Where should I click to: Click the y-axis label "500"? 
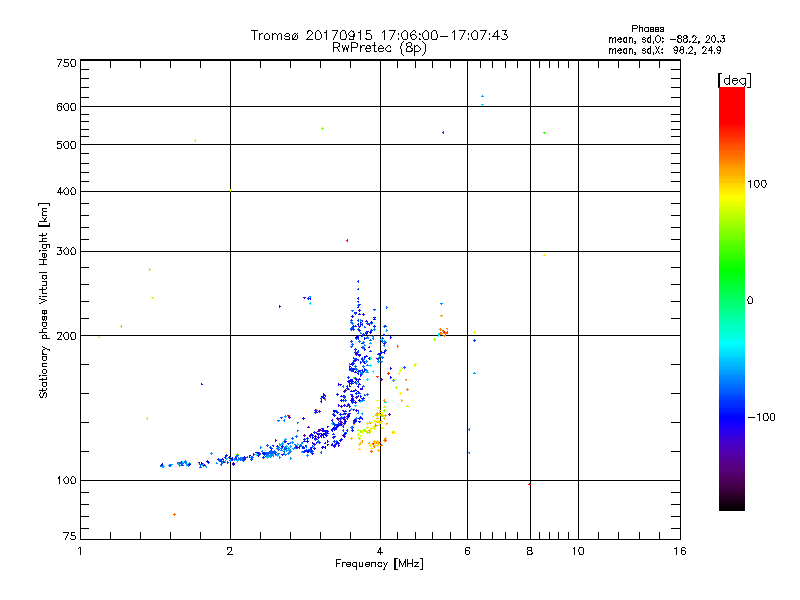(x=66, y=145)
